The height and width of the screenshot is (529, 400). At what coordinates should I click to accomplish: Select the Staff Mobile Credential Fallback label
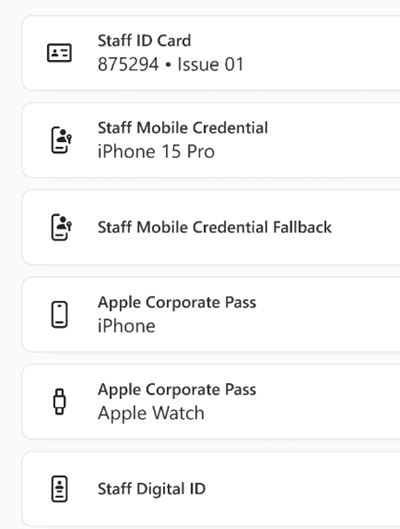pyautogui.click(x=215, y=227)
